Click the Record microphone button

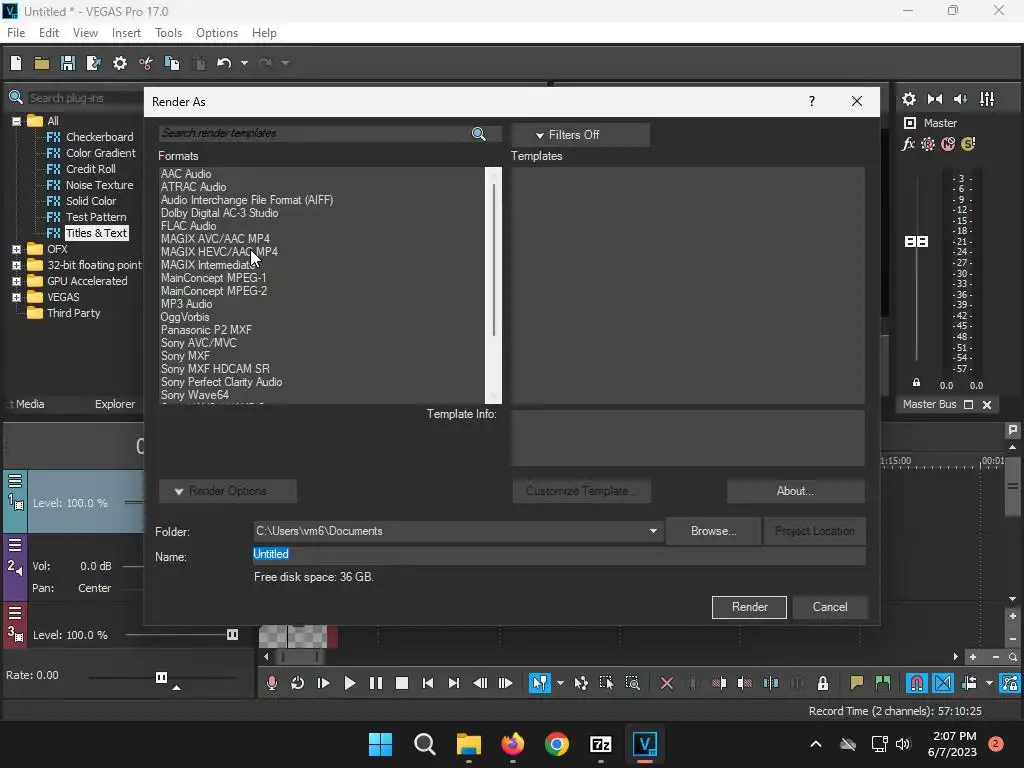point(272,683)
